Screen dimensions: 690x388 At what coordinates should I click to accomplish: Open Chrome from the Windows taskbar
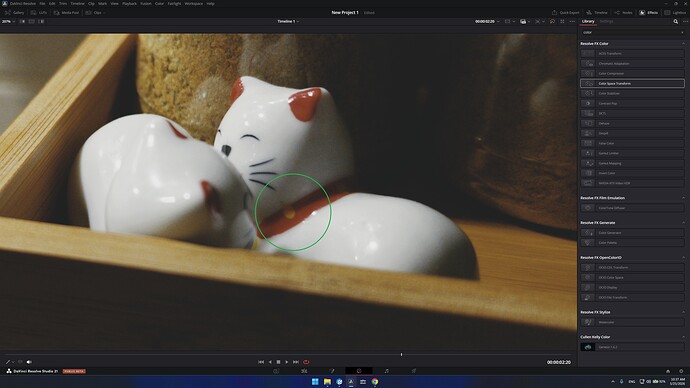click(375, 382)
